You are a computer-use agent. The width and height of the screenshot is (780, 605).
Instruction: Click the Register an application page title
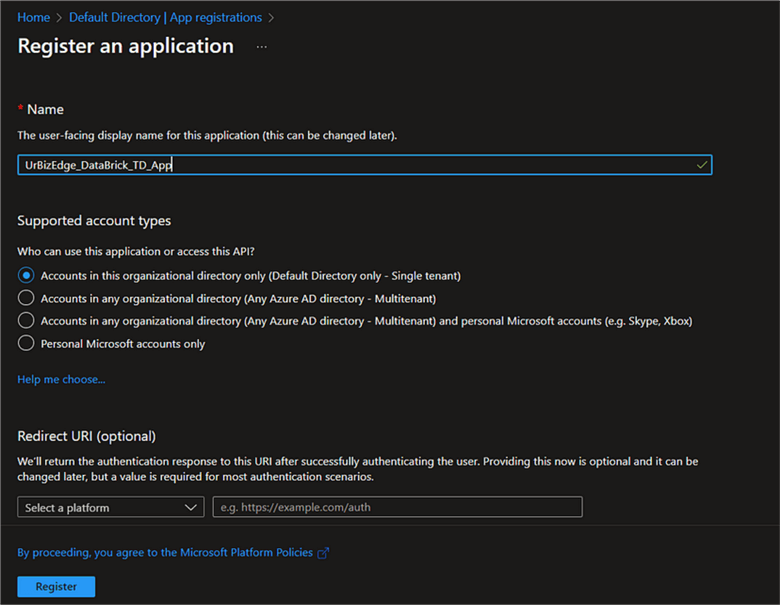(x=125, y=47)
